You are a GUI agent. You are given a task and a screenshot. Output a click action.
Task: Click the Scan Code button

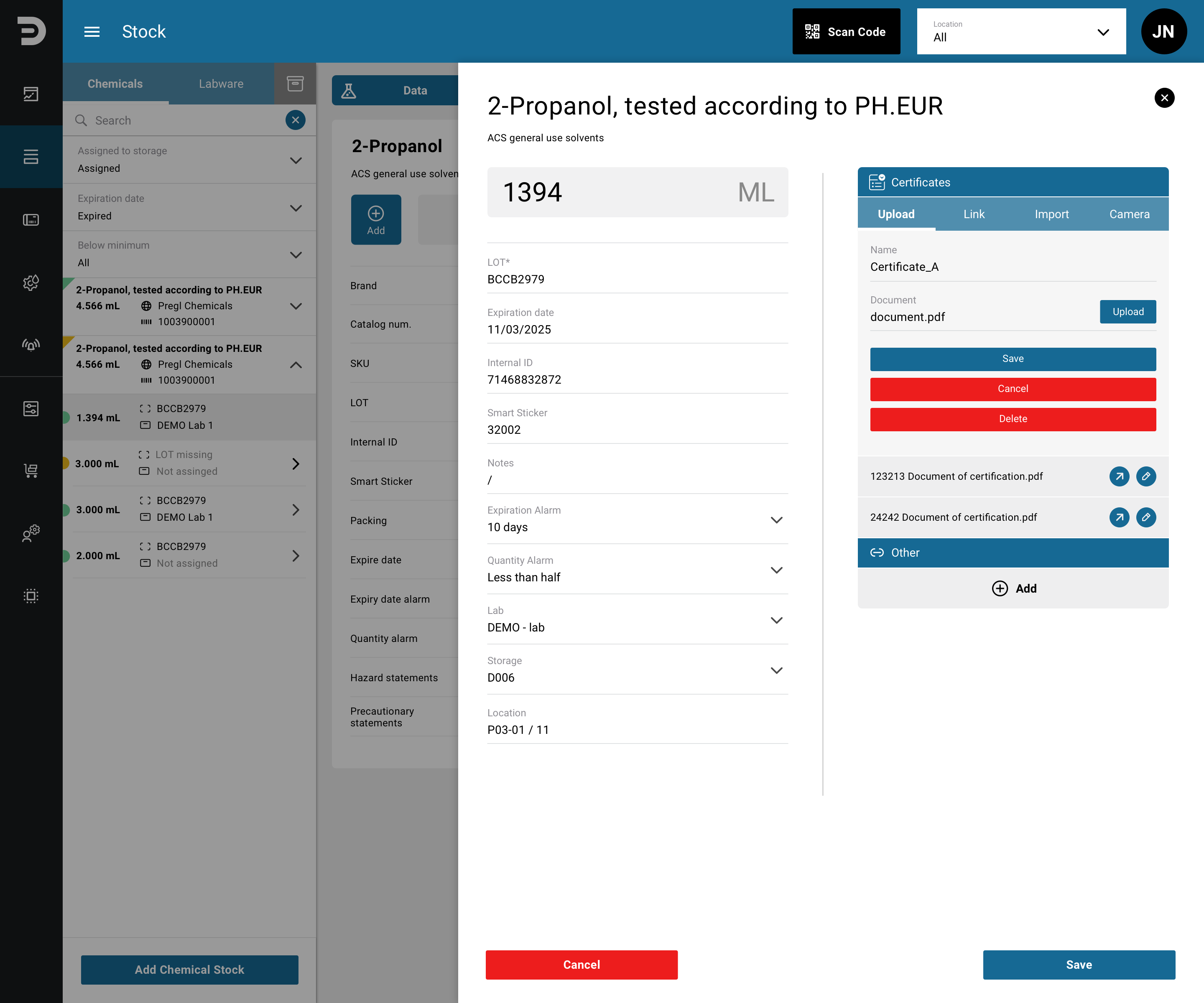(846, 31)
